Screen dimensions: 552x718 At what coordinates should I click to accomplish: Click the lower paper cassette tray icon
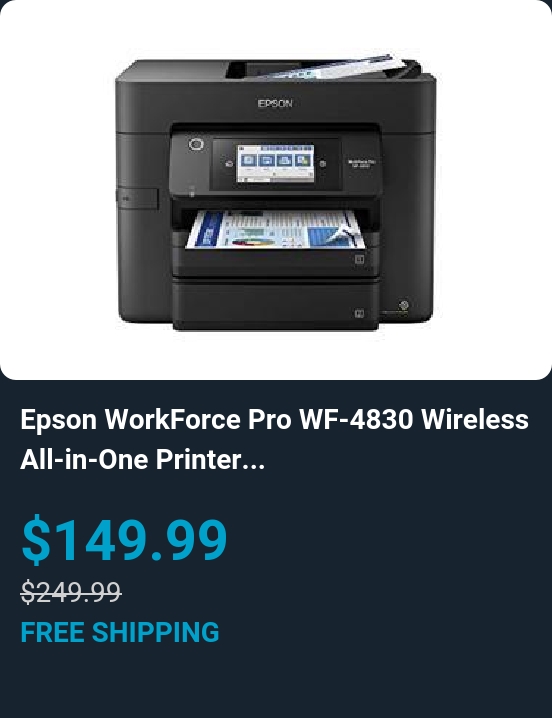click(360, 313)
